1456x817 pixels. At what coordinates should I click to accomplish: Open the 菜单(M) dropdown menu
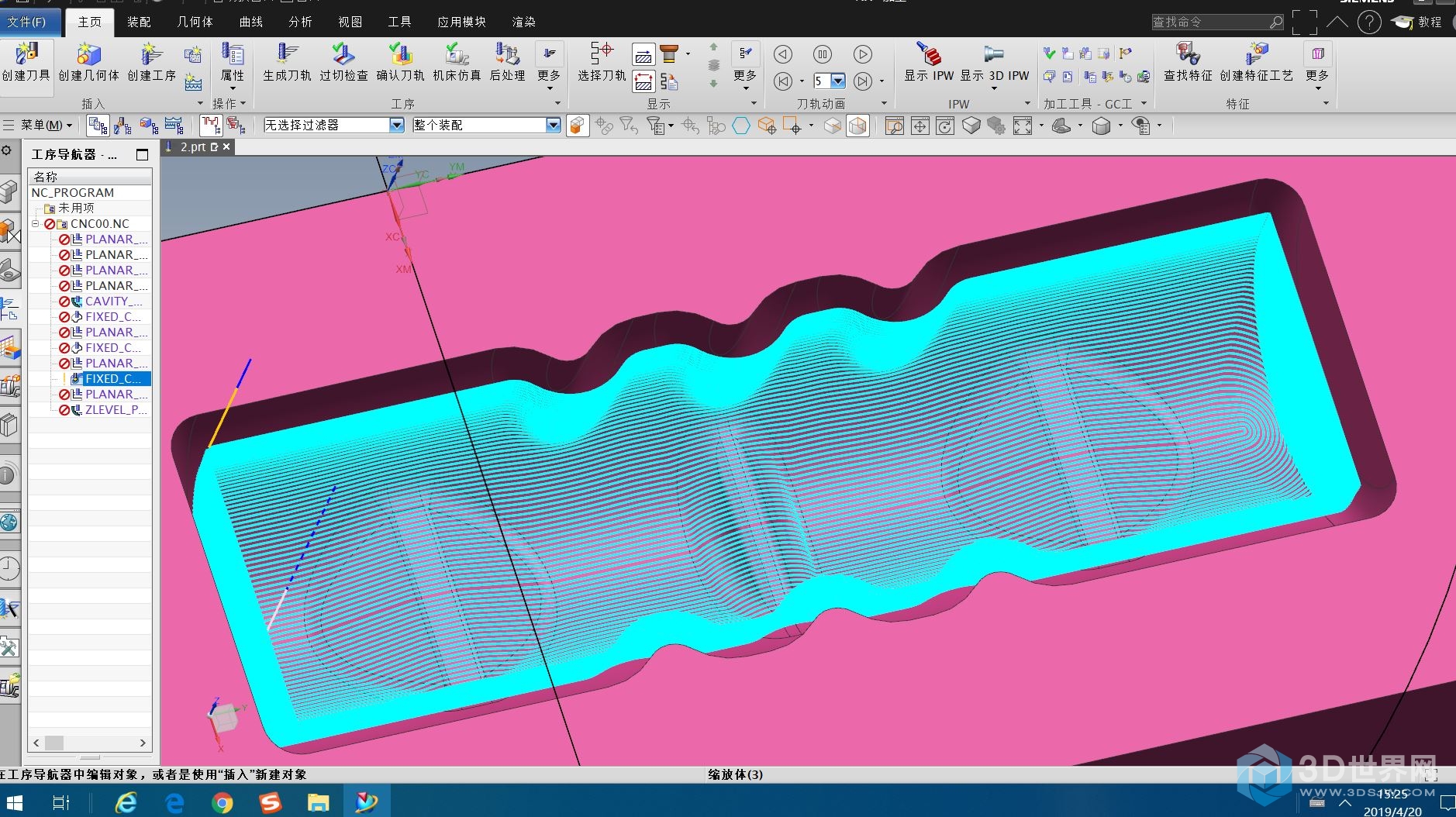click(46, 125)
